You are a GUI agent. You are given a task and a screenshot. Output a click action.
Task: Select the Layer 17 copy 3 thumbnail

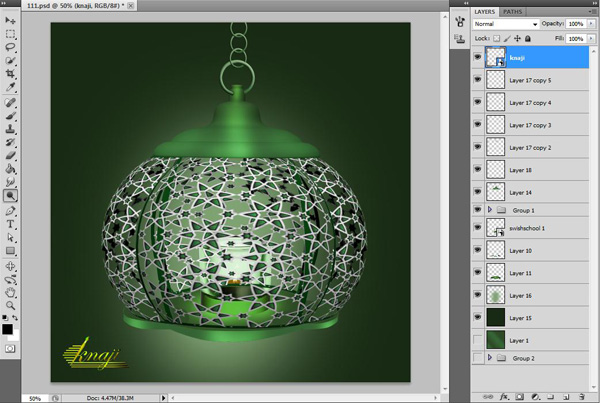pos(497,125)
